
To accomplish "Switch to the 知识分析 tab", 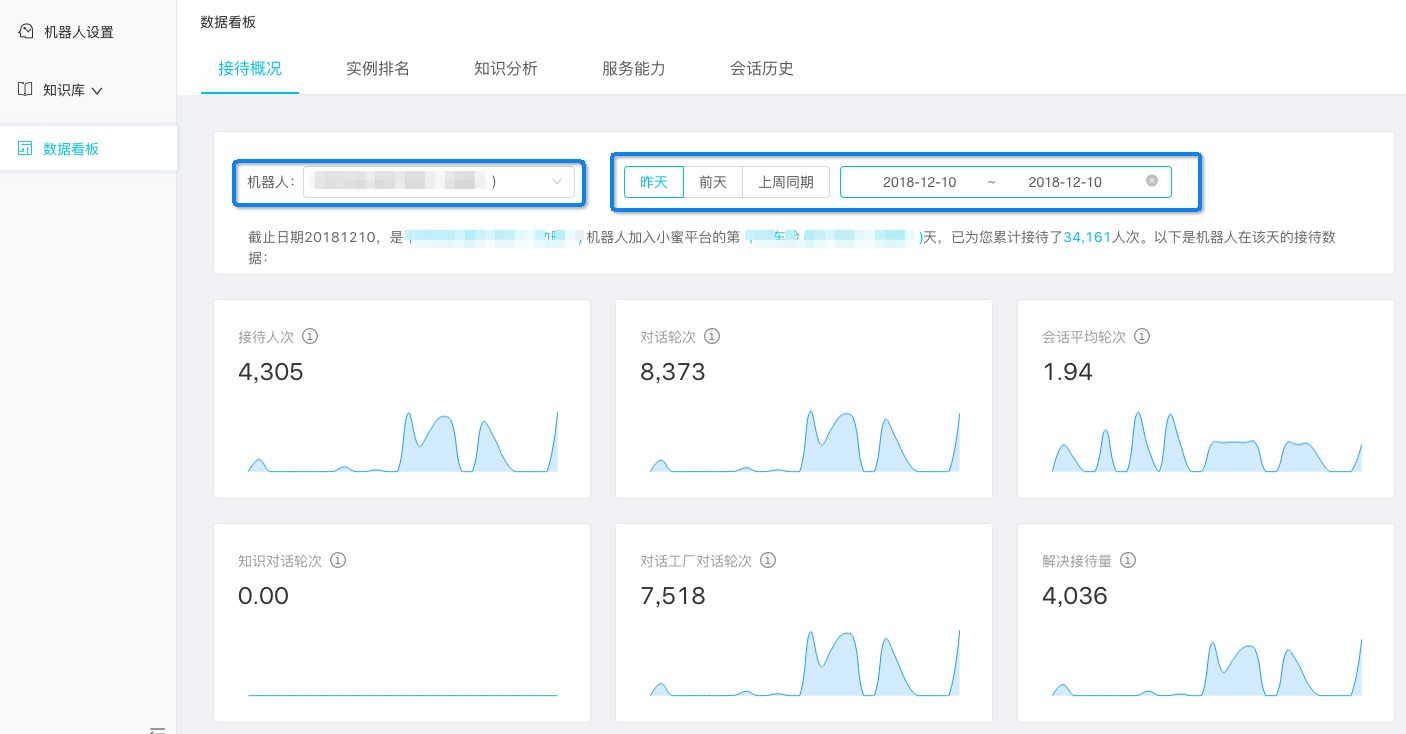I will (506, 69).
